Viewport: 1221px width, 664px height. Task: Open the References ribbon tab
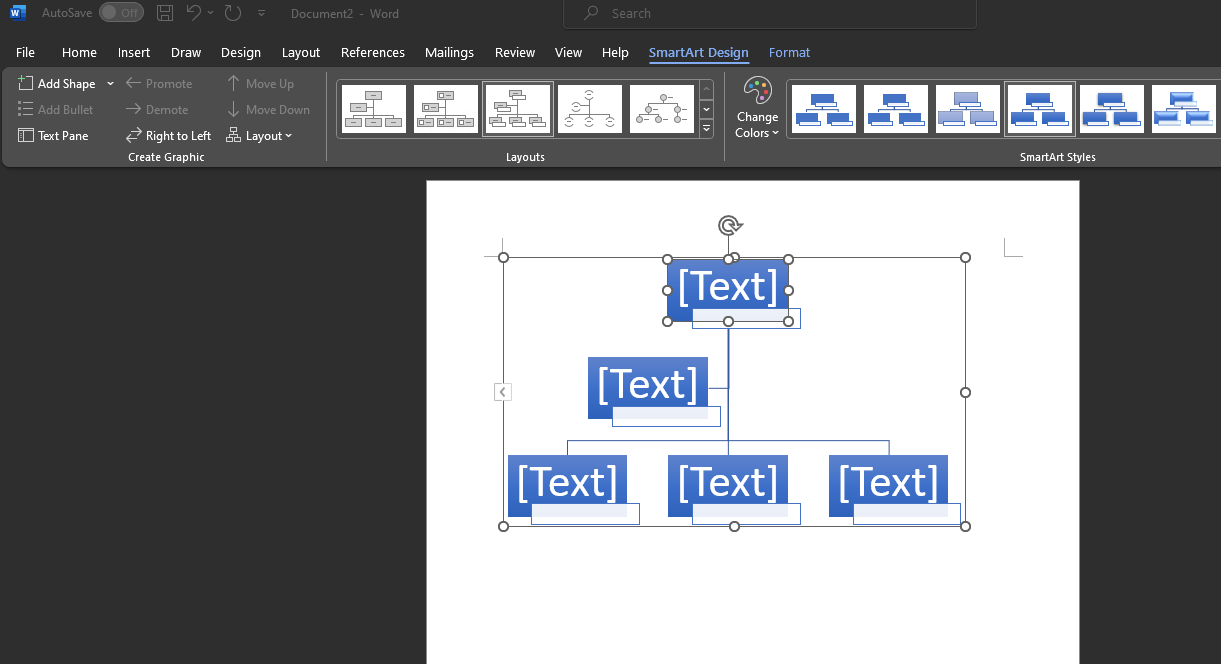(372, 52)
